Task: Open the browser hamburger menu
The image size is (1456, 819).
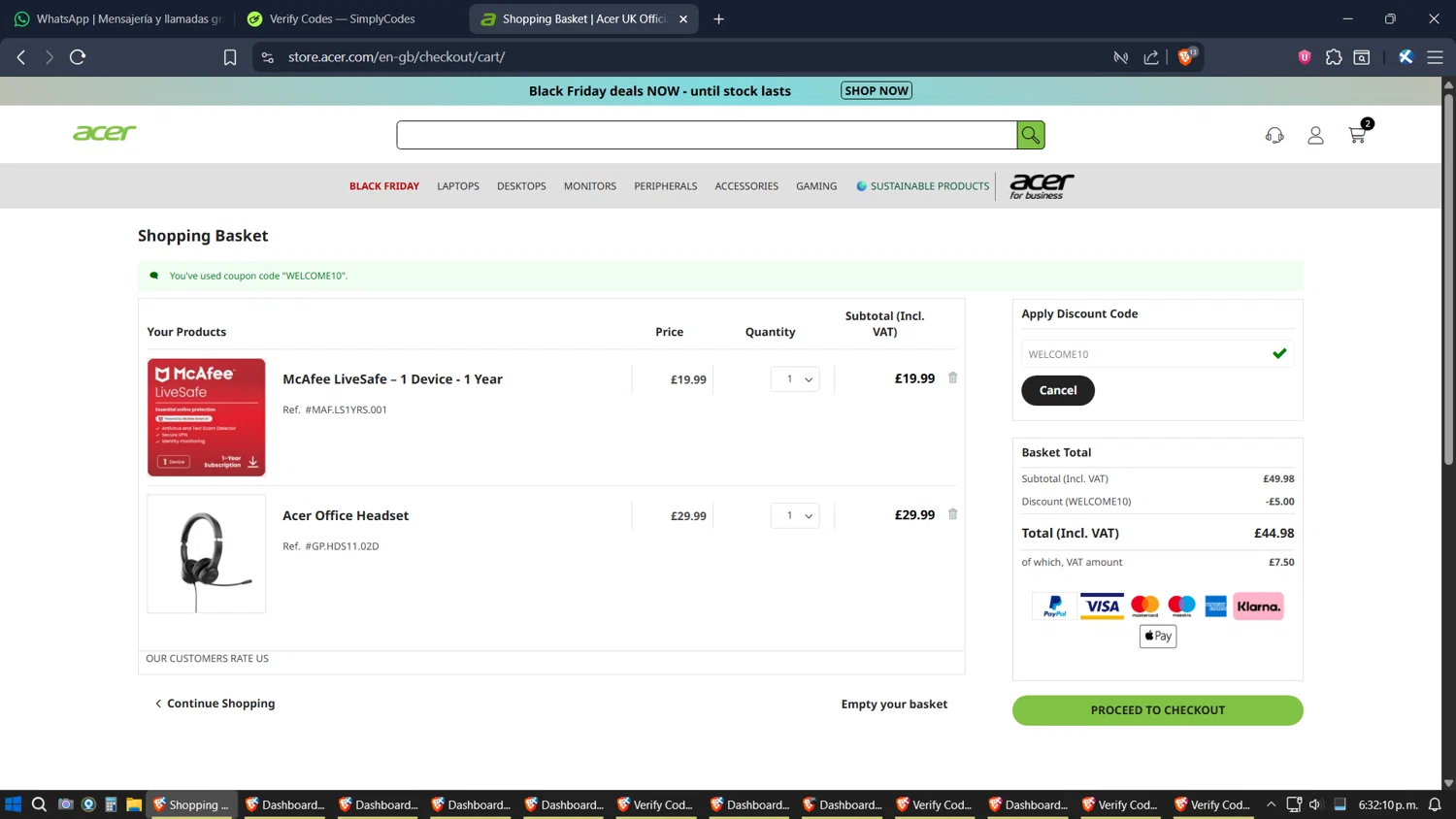Action: coord(1435,57)
